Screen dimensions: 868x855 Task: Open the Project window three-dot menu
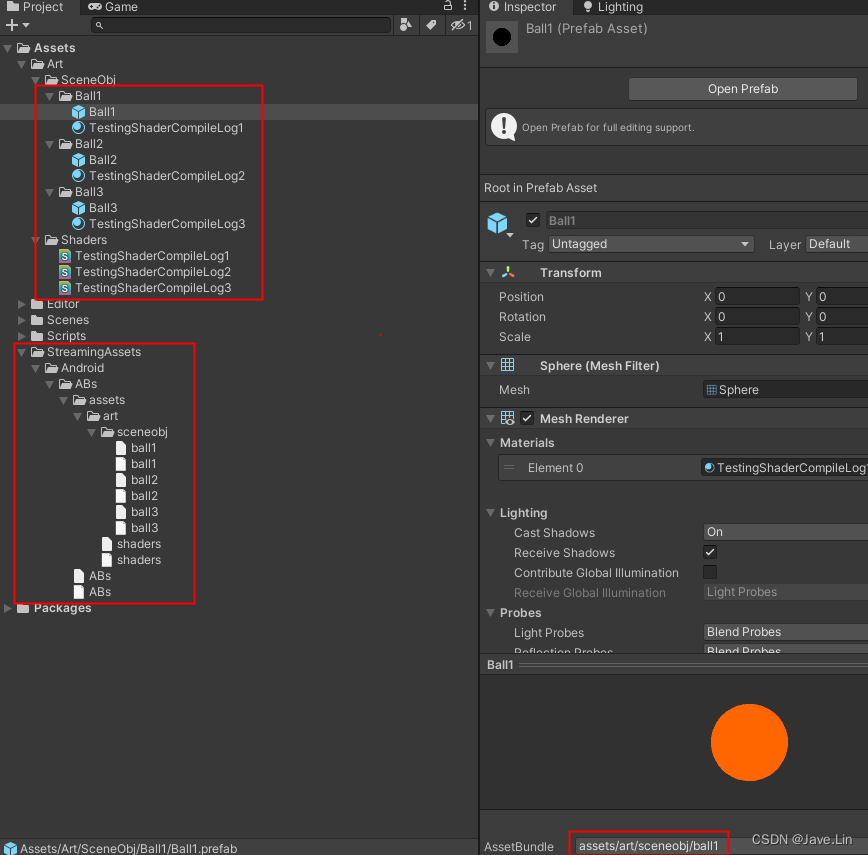pos(463,7)
